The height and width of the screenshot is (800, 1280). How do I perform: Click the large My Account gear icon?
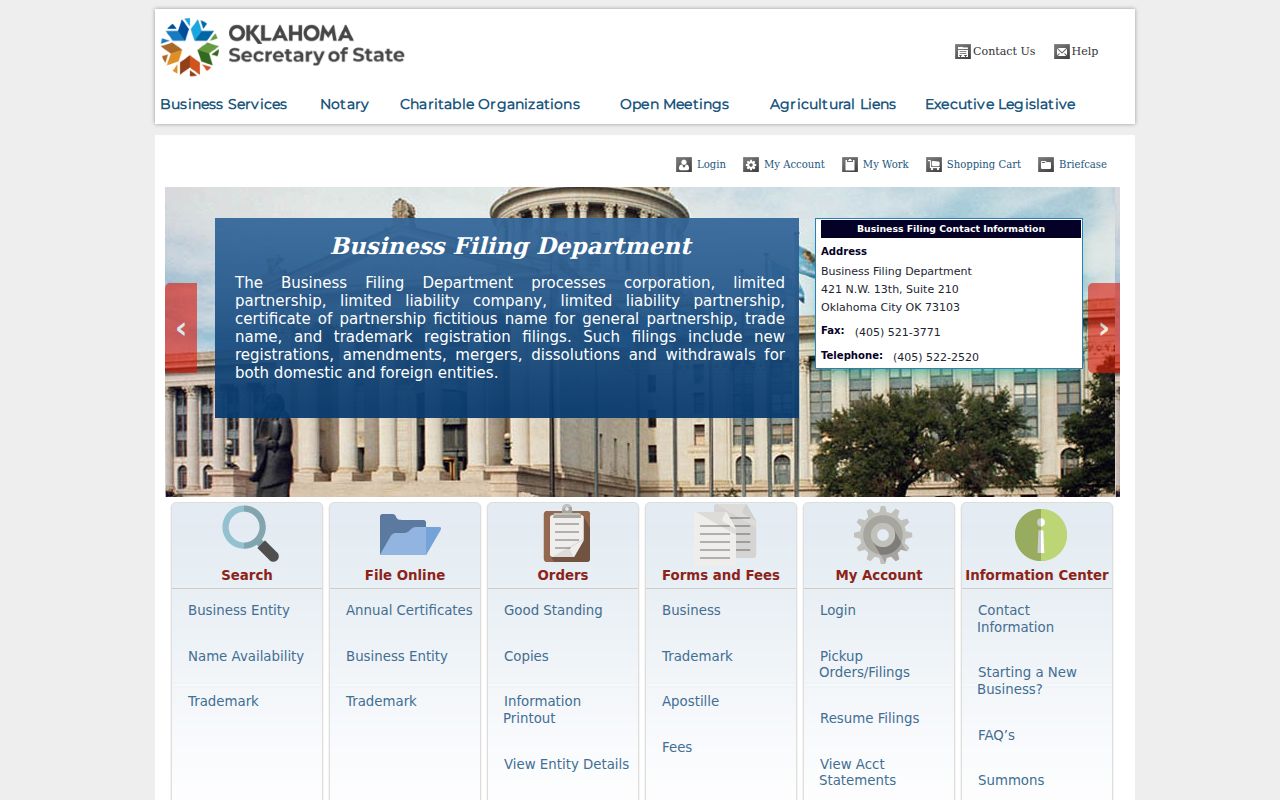click(882, 534)
